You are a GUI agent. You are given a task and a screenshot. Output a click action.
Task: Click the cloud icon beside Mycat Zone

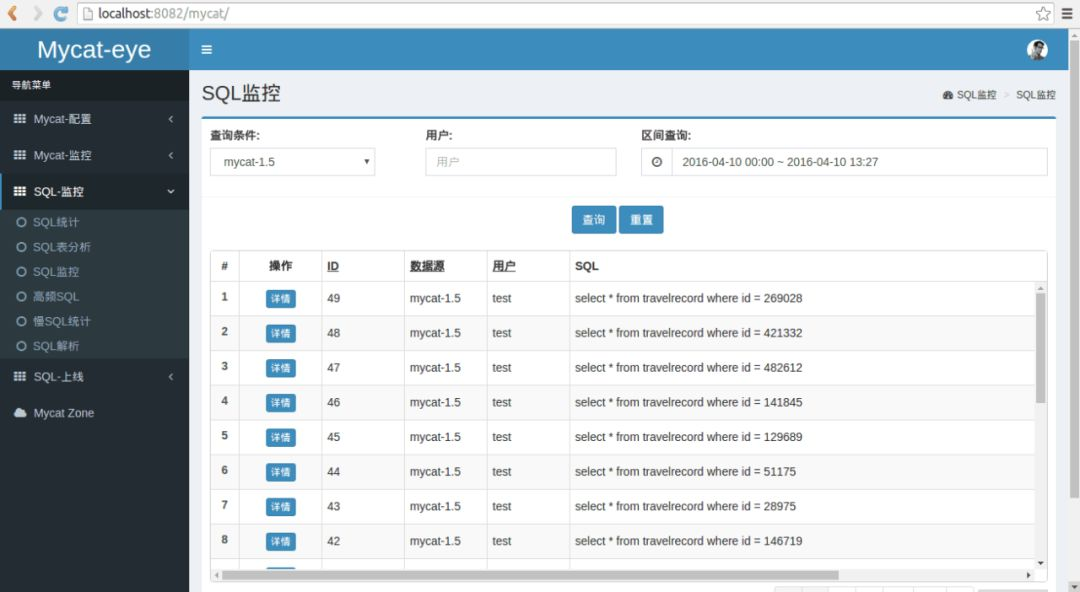[x=20, y=413]
